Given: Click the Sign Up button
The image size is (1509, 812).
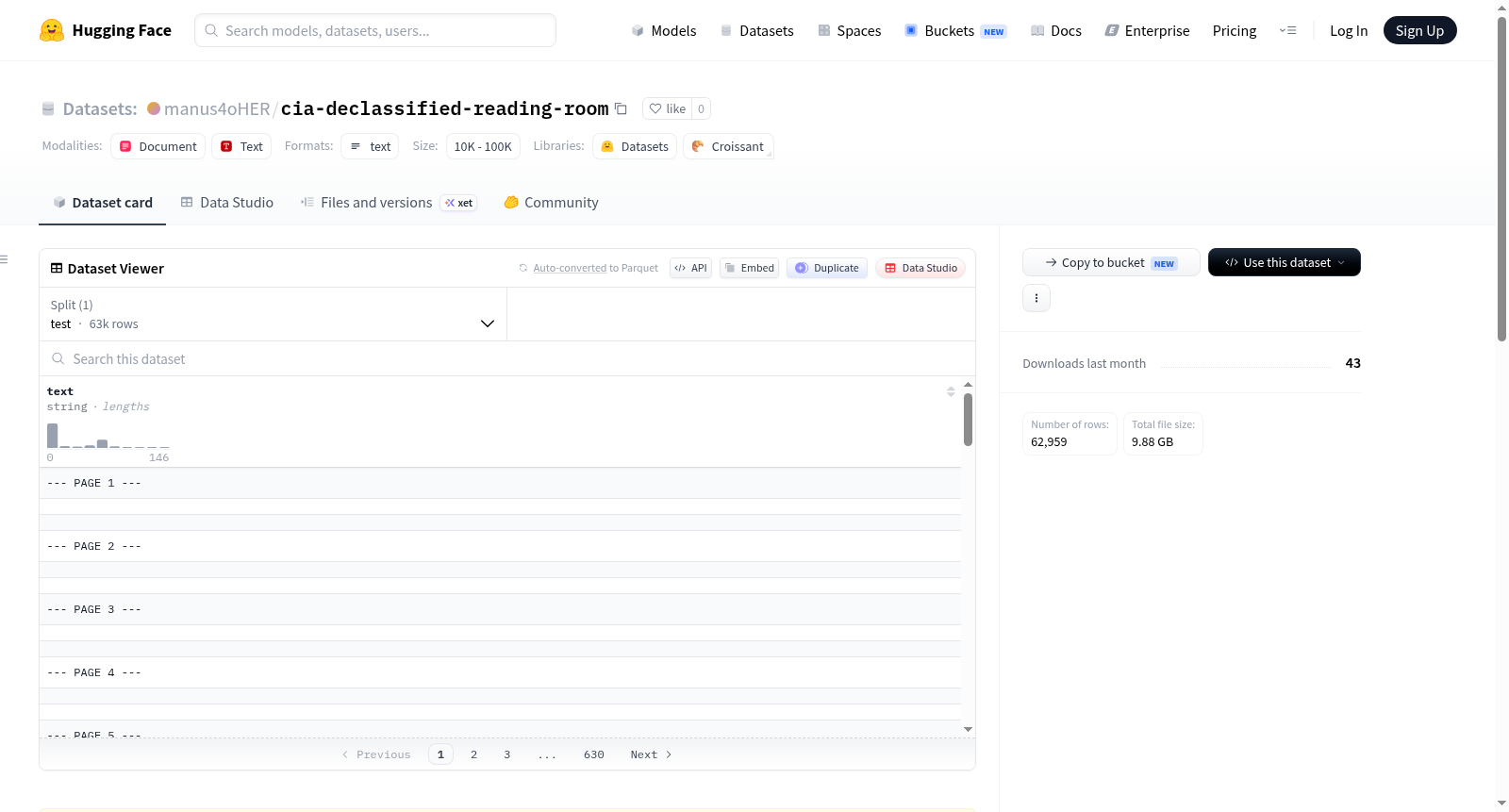Looking at the screenshot, I should [1419, 30].
